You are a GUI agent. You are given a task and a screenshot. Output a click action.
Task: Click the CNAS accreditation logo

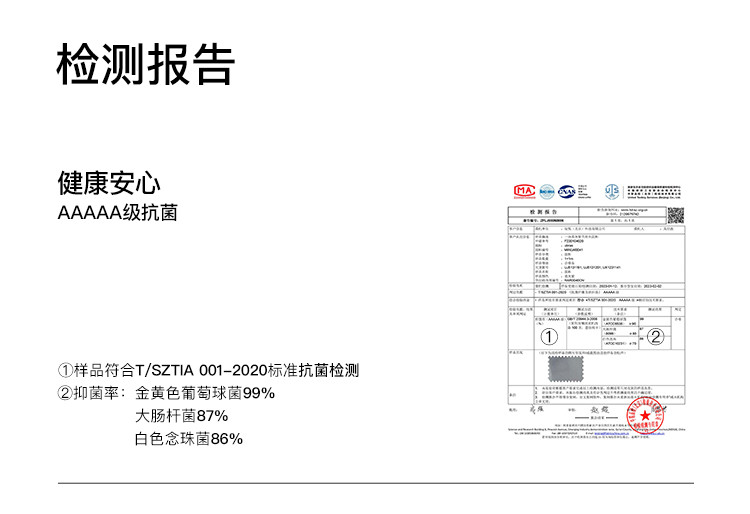(567, 191)
